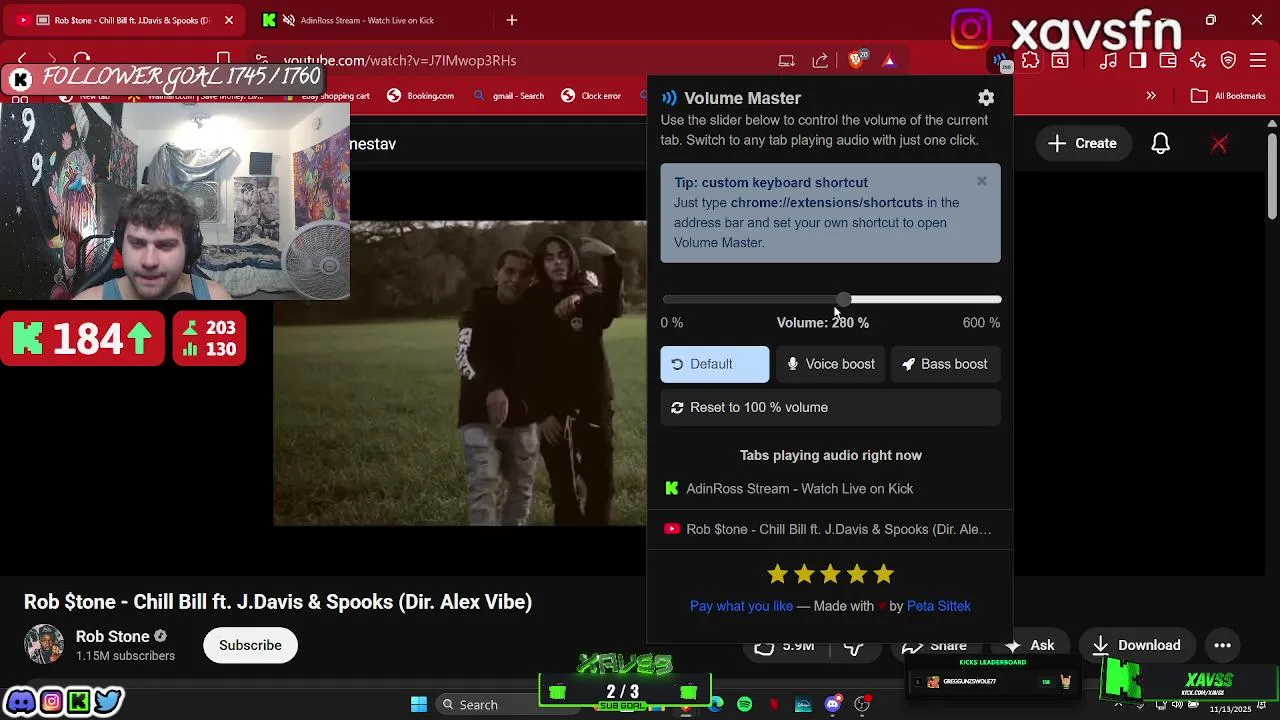Click the YouTube Ask button
This screenshot has width=1280, height=720.
click(1029, 645)
